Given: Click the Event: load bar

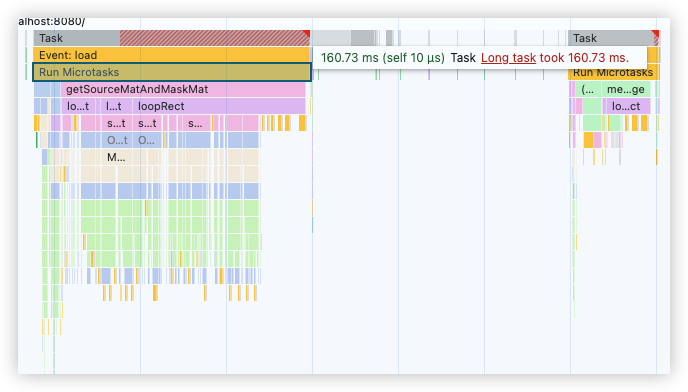Looking at the screenshot, I should coord(172,55).
